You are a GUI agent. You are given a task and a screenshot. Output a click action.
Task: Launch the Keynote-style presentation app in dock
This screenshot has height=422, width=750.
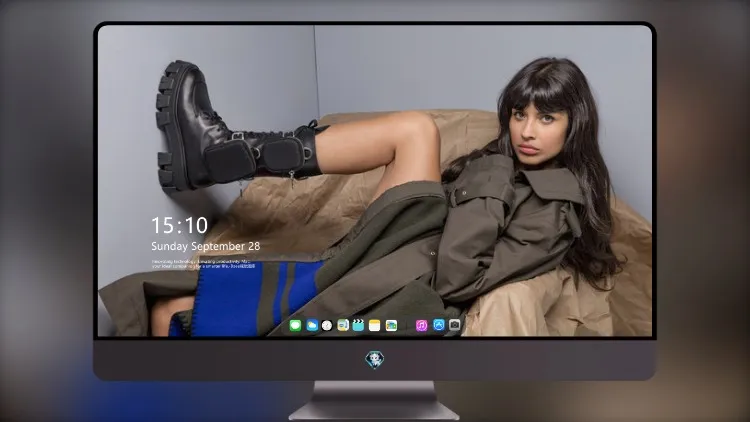coord(343,325)
